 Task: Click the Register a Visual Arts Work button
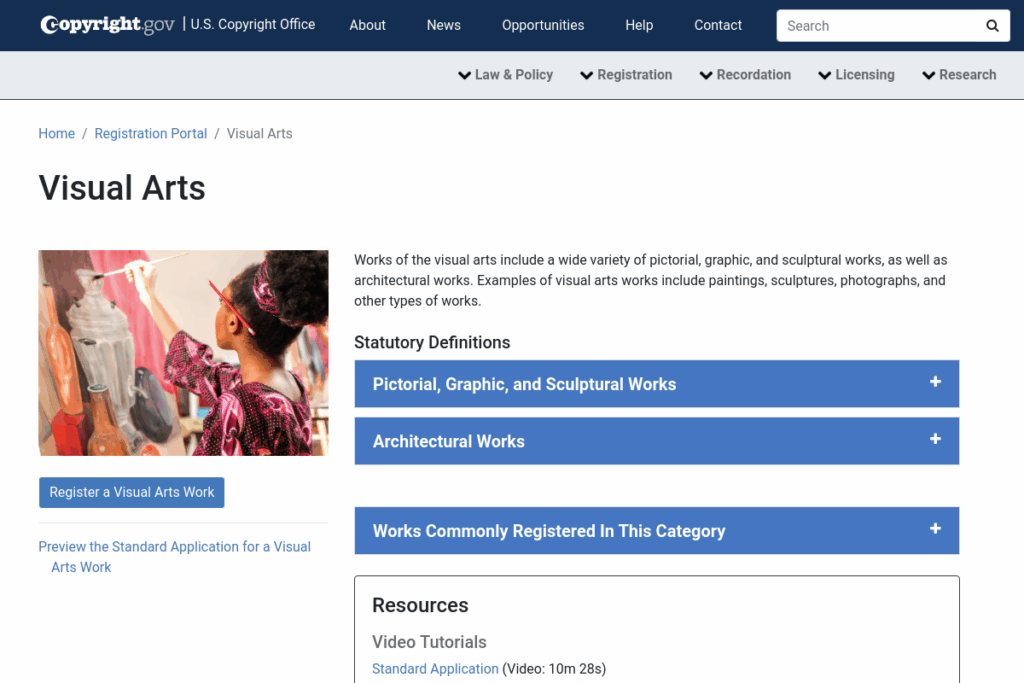coord(131,492)
